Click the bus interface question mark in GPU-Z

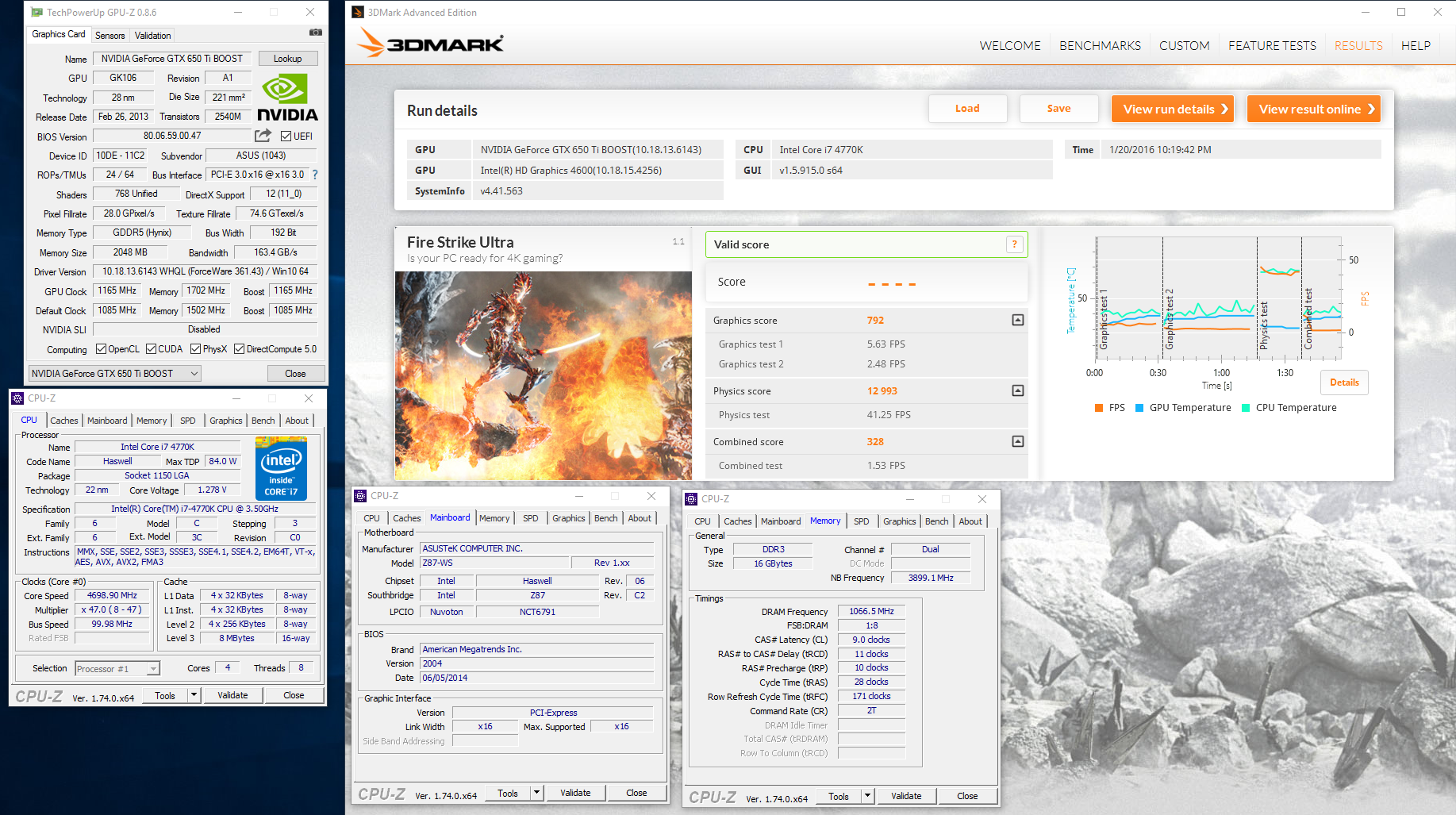pos(315,175)
